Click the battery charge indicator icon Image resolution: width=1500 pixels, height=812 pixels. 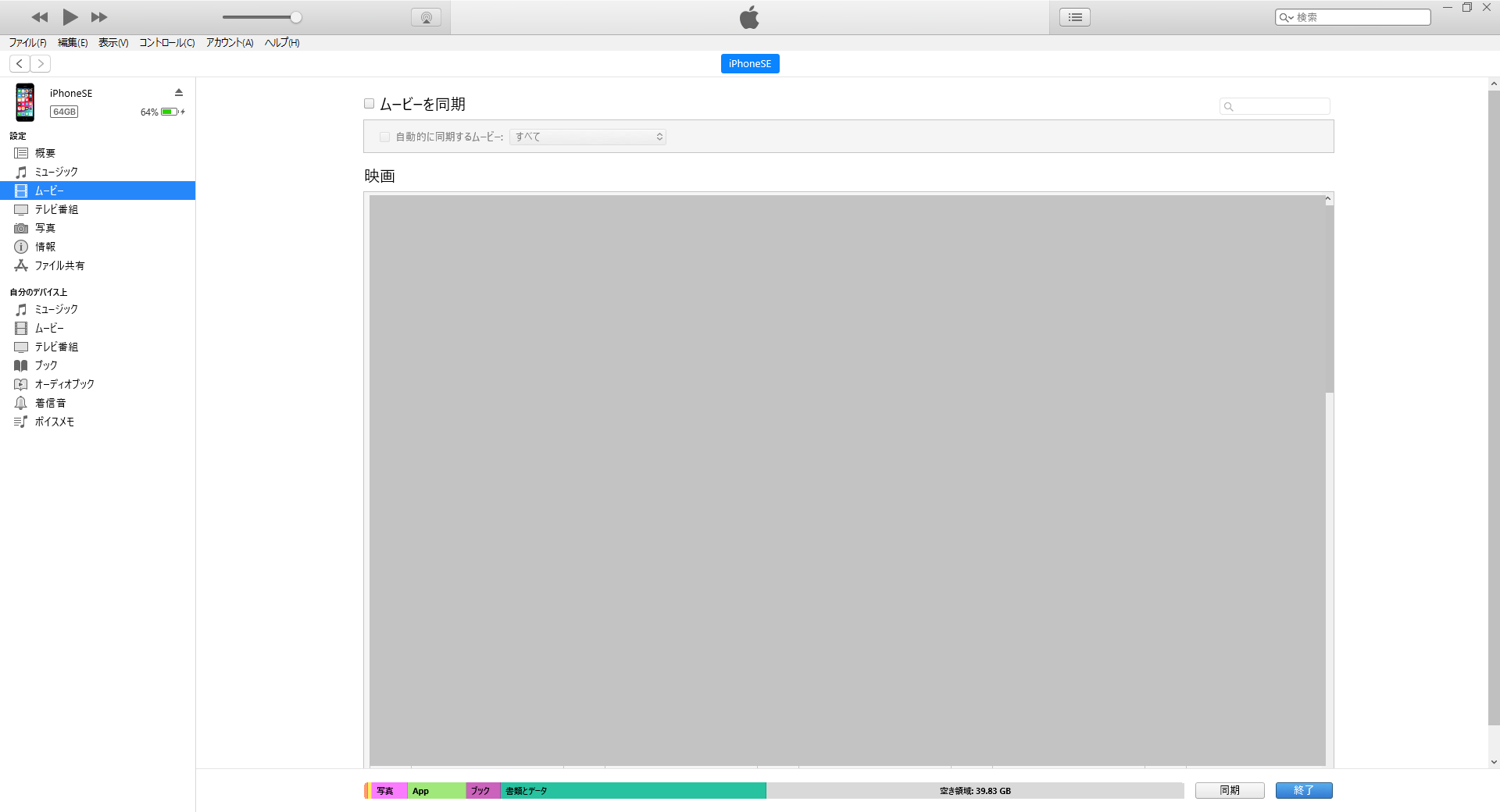point(170,112)
